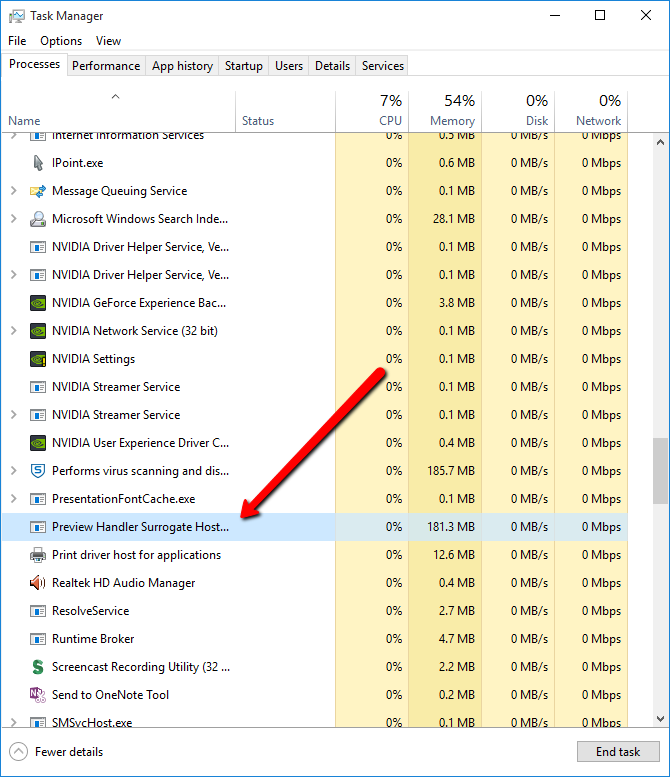Open the View menu

[109, 41]
